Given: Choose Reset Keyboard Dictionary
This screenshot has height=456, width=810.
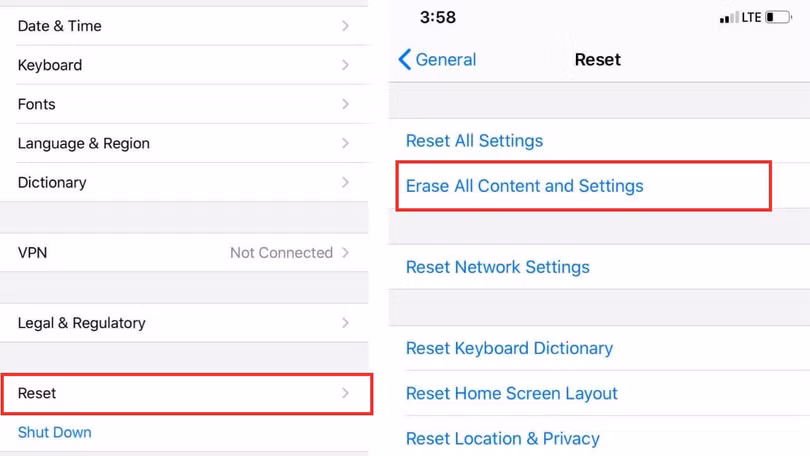Looking at the screenshot, I should click(509, 348).
